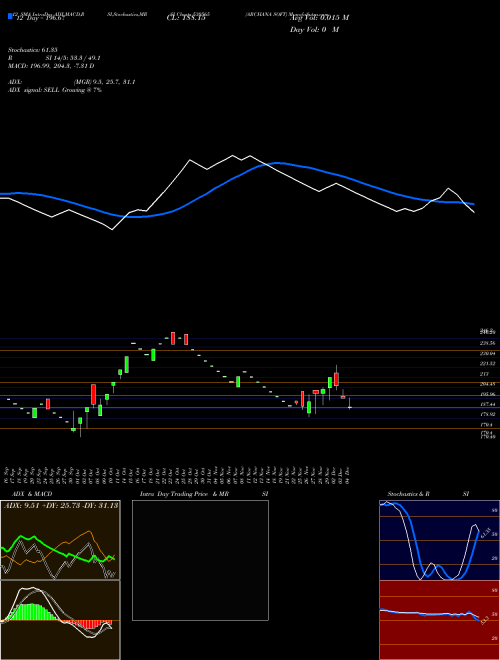This screenshot has width=500, height=660.
Task: Click the Stochastics chart with blue line
Action: point(439,540)
